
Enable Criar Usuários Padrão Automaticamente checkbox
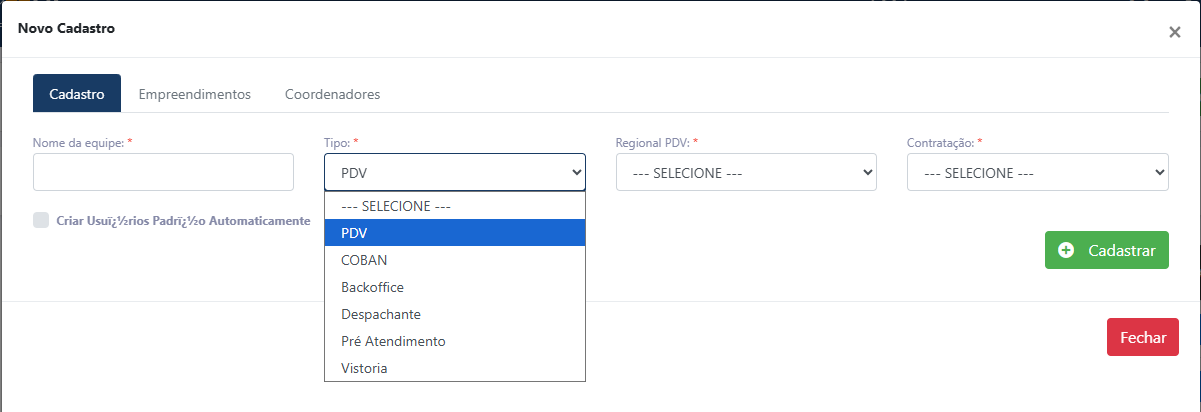point(41,220)
